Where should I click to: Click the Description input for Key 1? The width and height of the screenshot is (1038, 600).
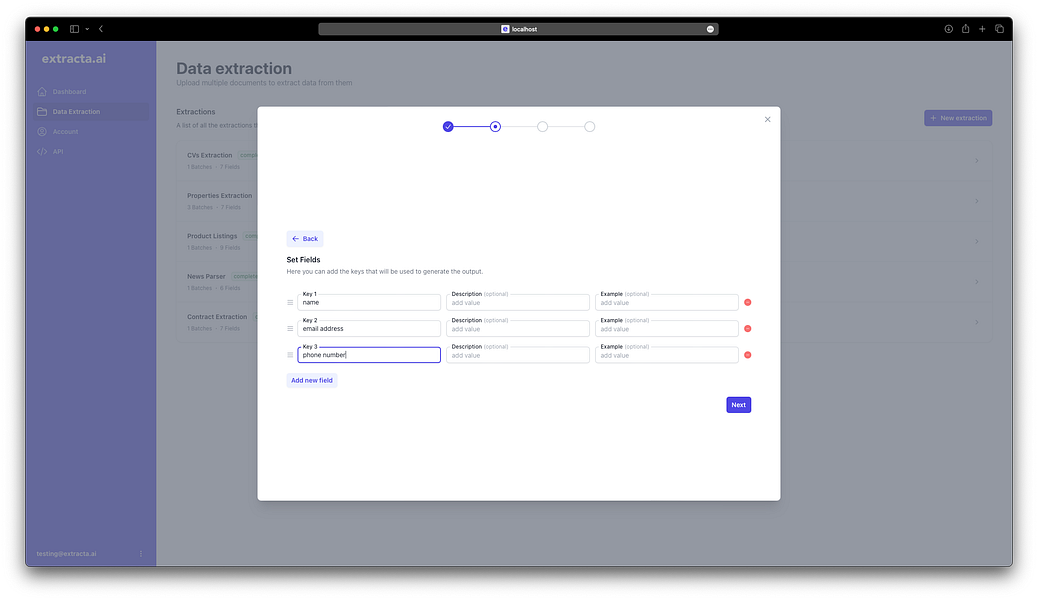[x=517, y=301]
